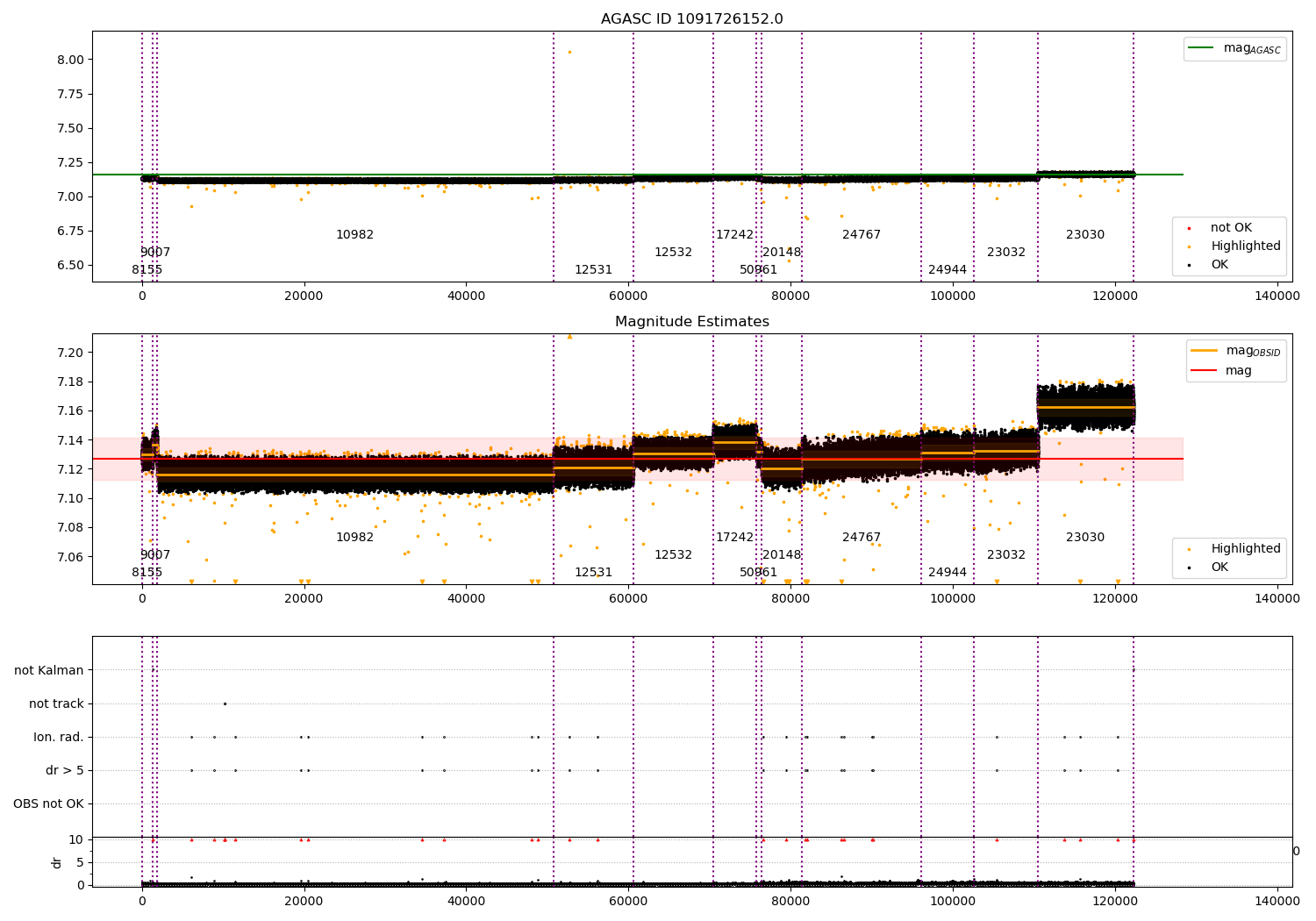Click OBSID 24944 in Magnitude Estimates plot
1316x921 pixels.
[x=948, y=572]
